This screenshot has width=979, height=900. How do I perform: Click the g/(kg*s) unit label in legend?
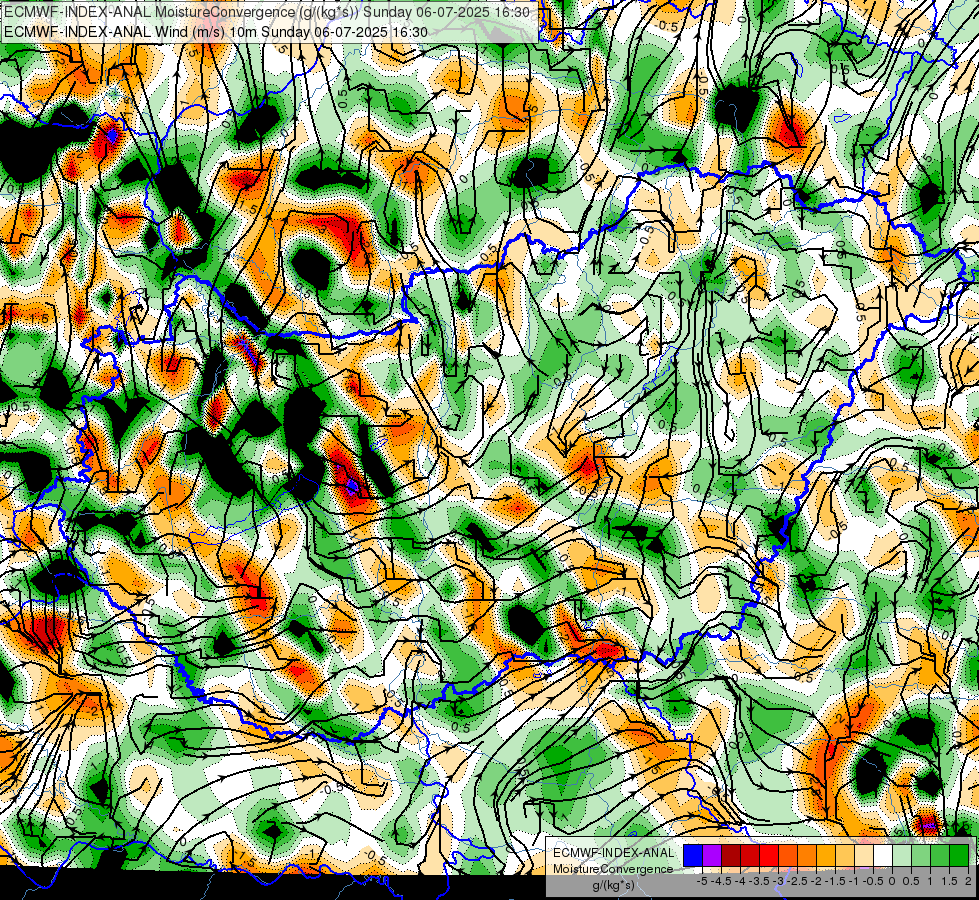[x=614, y=886]
